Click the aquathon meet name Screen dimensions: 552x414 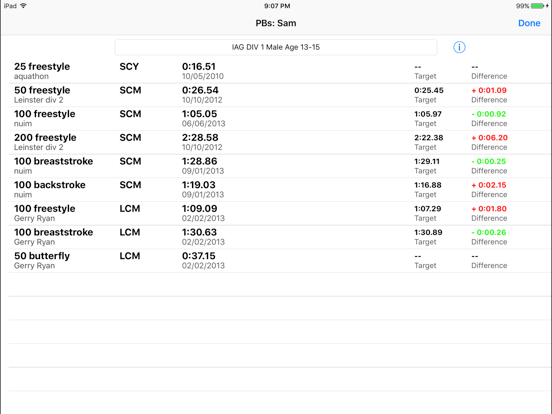coord(31,76)
